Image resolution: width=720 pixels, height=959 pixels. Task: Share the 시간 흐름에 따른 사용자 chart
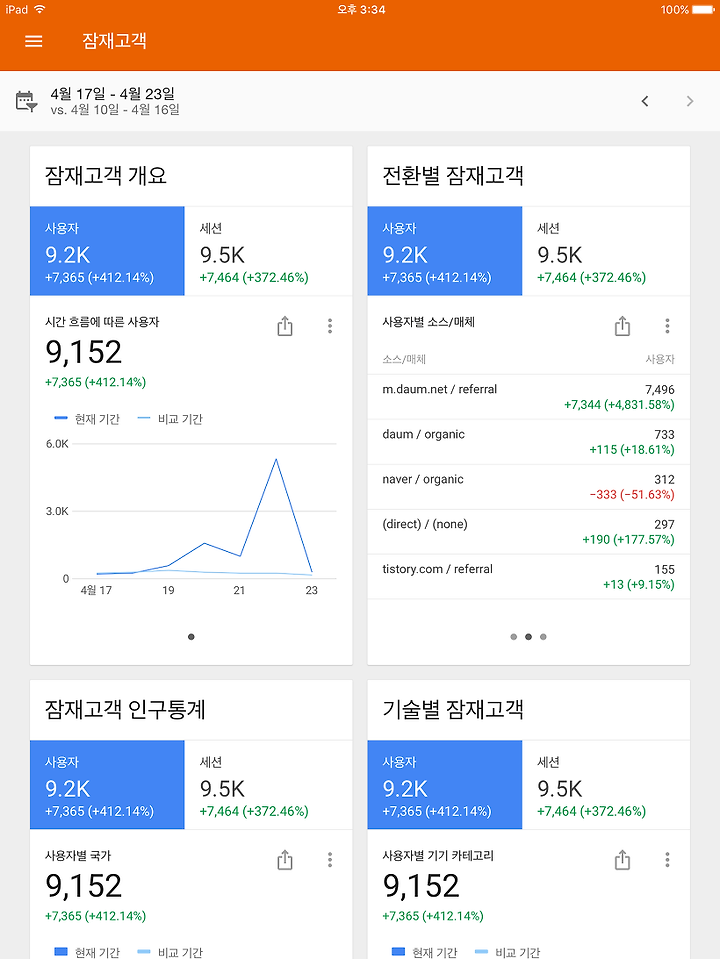[x=285, y=326]
